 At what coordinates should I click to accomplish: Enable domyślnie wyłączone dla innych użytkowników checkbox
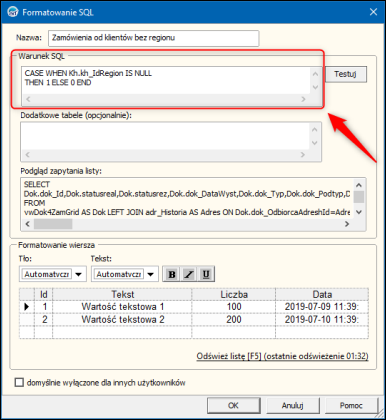coord(19,382)
